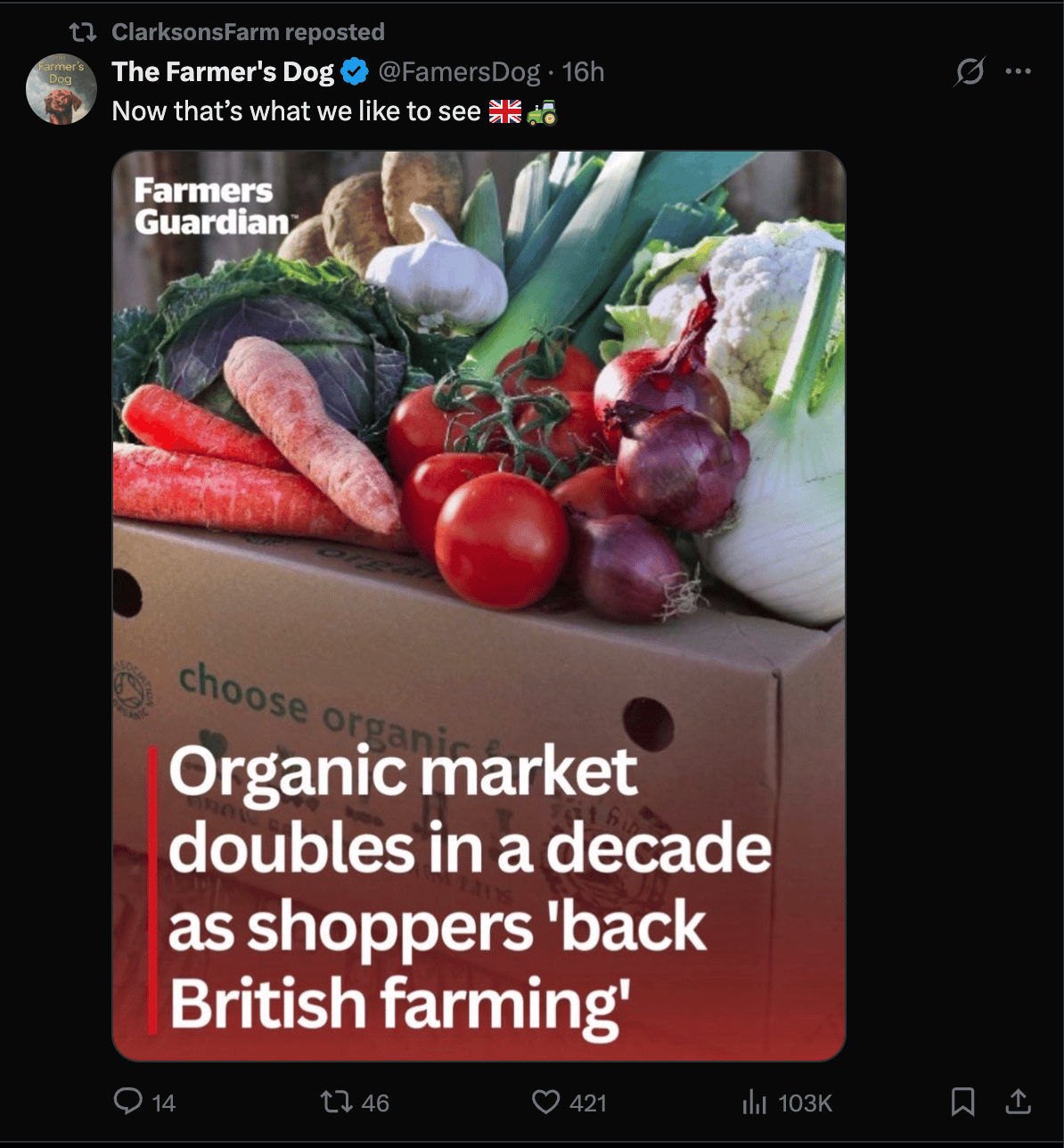Open the attached vegetable box image
Screen dimensions: 1064x1148
[x=479, y=606]
